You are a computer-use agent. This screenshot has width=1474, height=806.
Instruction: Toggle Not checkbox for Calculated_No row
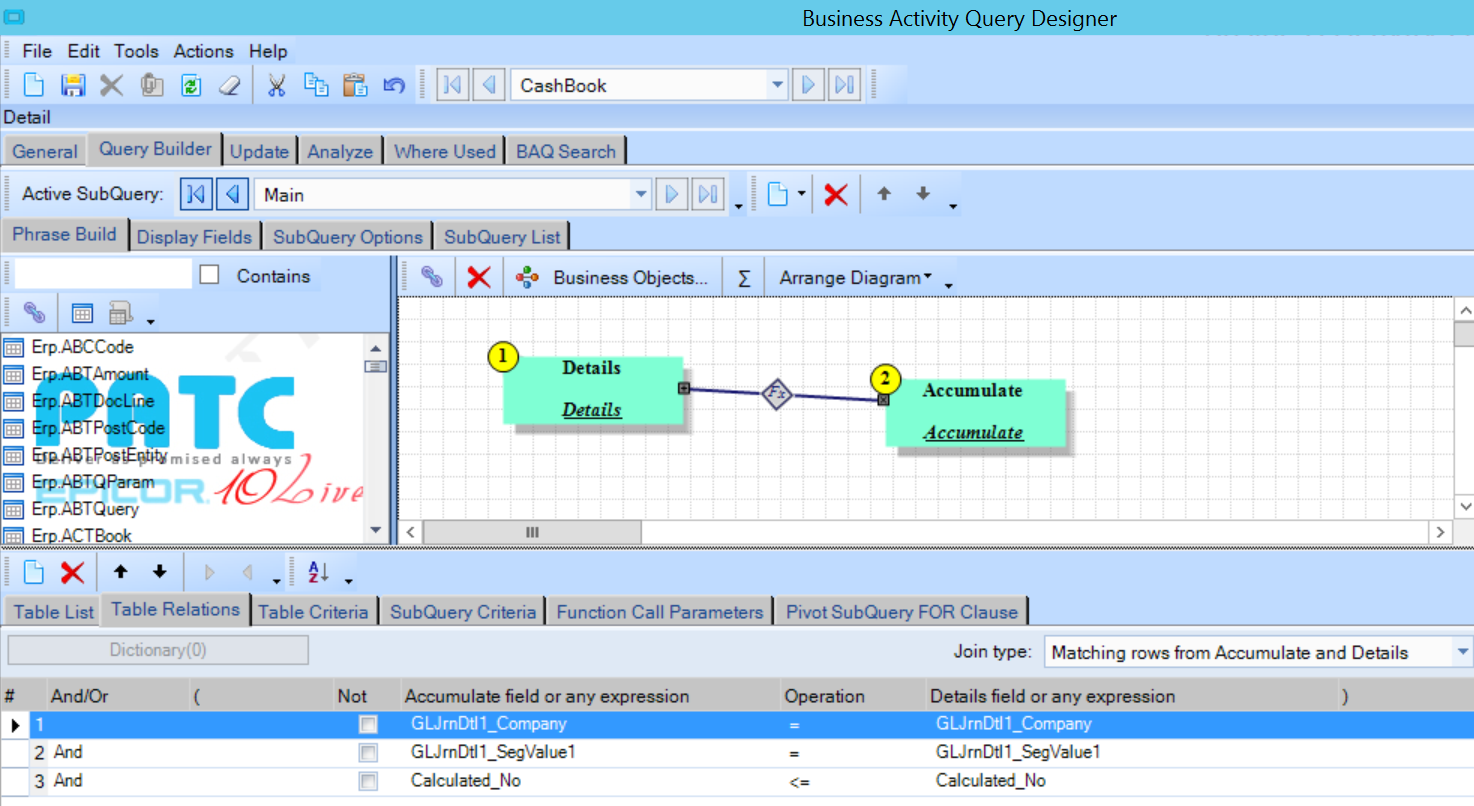click(368, 781)
